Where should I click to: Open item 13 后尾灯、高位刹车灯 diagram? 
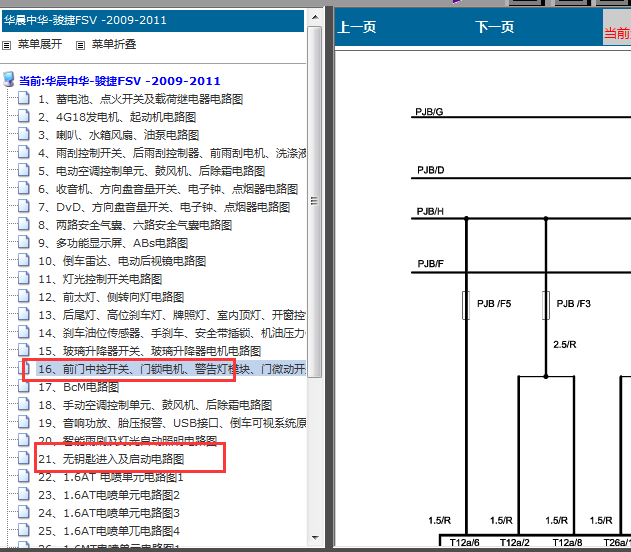(x=172, y=315)
